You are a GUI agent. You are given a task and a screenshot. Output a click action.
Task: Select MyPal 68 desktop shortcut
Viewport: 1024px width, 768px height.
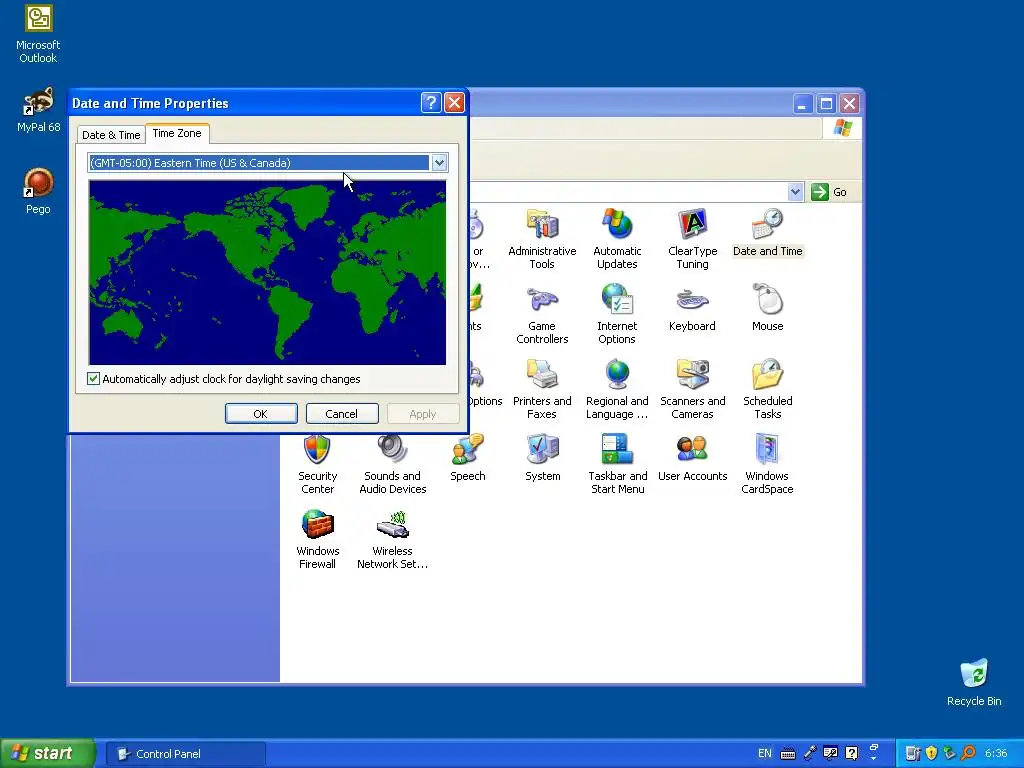point(38,110)
